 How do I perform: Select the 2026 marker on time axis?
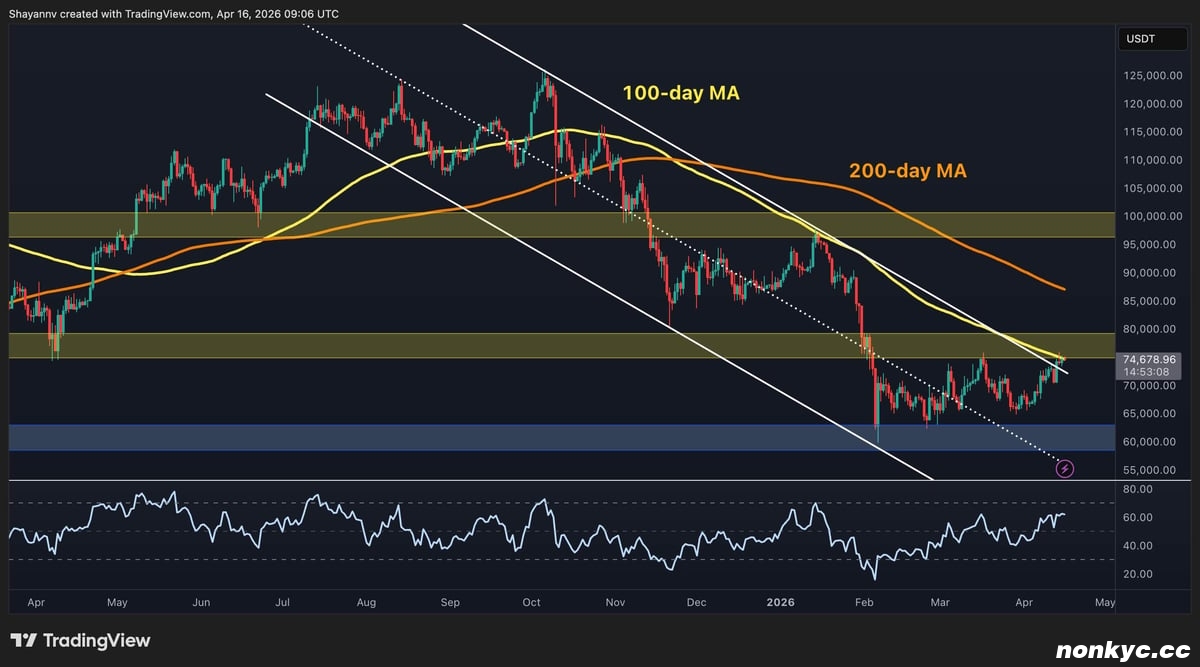click(782, 603)
